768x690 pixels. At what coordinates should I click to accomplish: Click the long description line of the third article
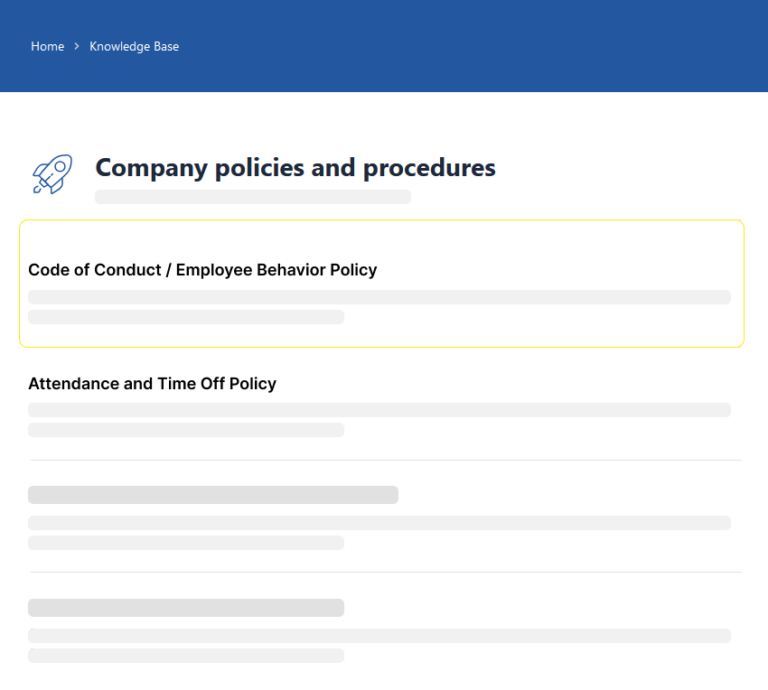(379, 523)
